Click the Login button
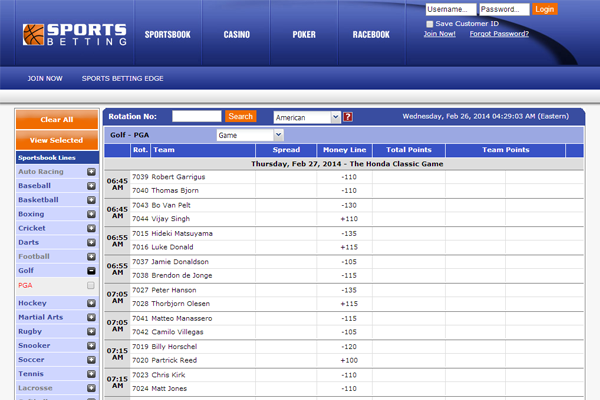Screen dimensions: 600x400 (x=545, y=9)
